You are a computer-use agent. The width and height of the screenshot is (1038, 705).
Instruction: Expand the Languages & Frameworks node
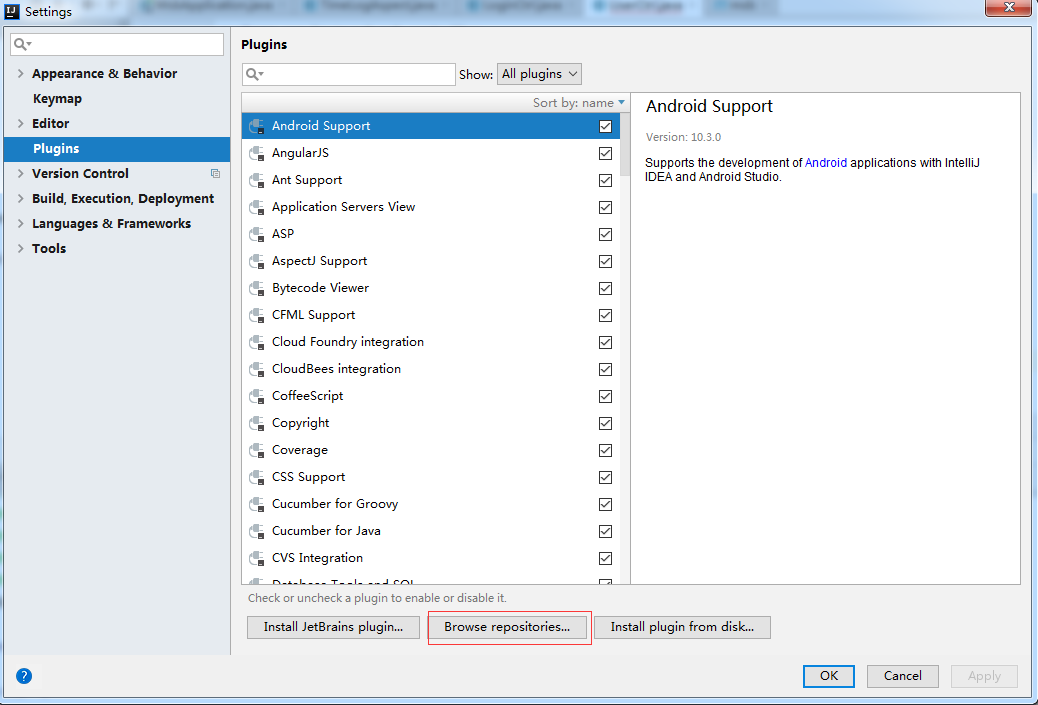[x=21, y=224]
